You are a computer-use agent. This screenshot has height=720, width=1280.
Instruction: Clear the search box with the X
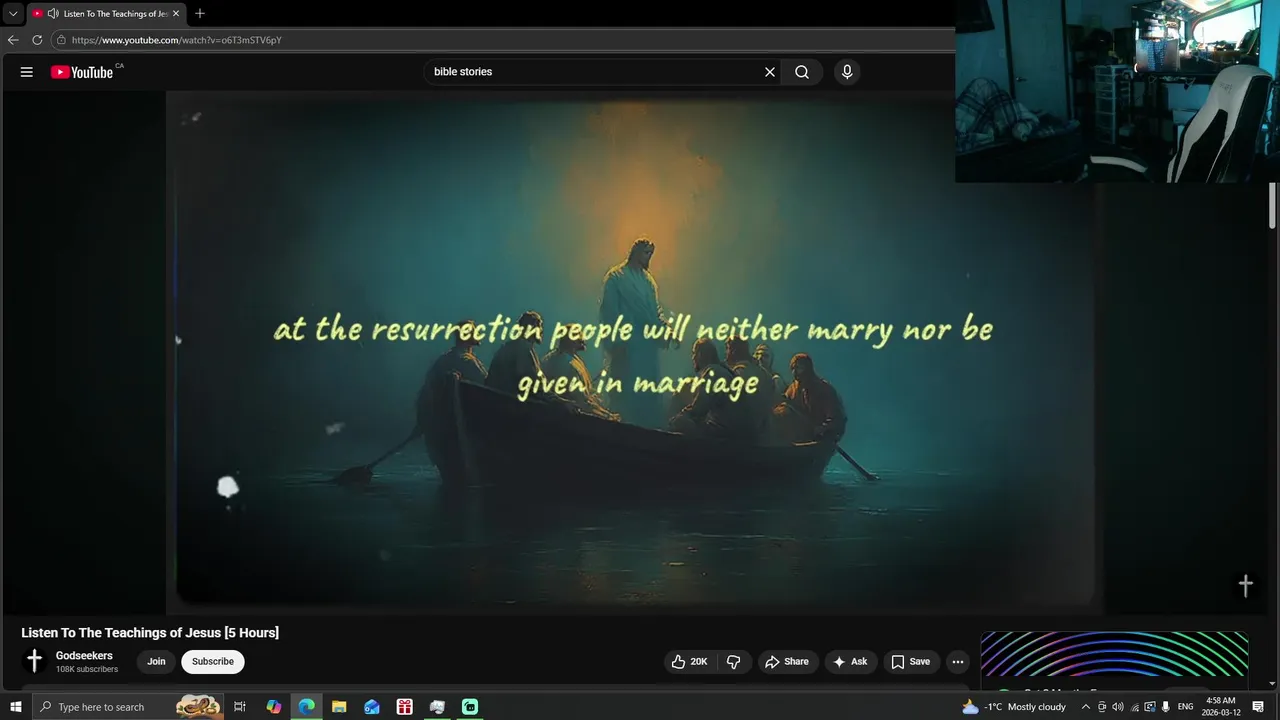click(x=770, y=72)
